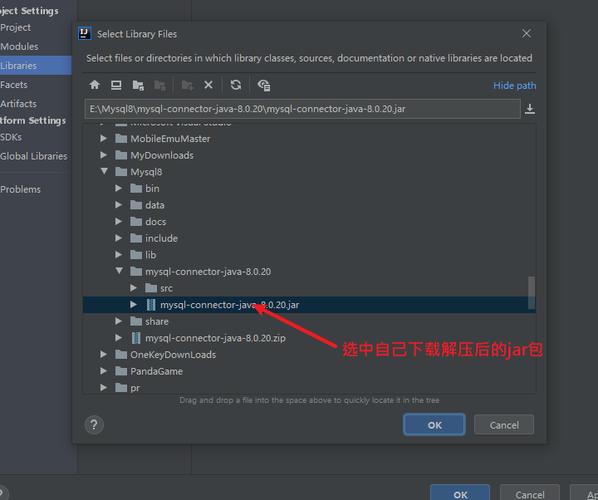Open recent paths history arrow icon
The height and width of the screenshot is (500, 598).
pos(529,109)
